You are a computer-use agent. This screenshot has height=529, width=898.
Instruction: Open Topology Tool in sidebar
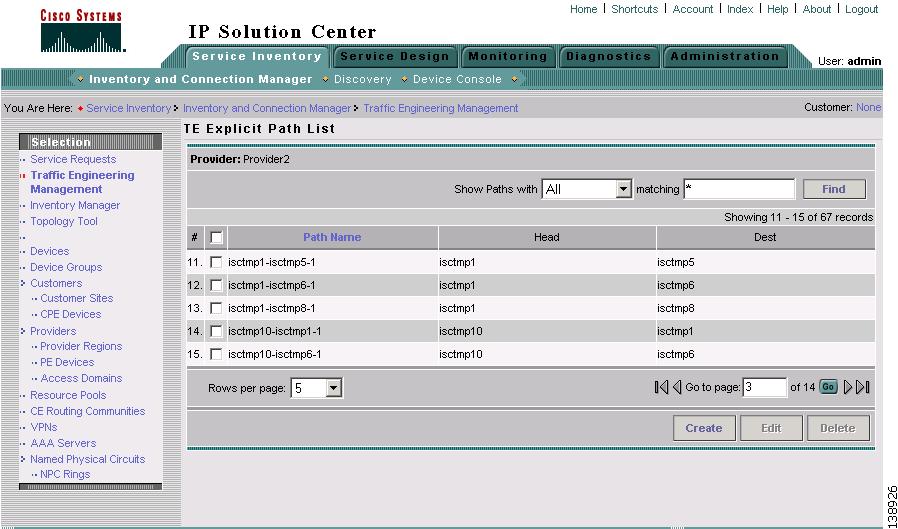64,221
